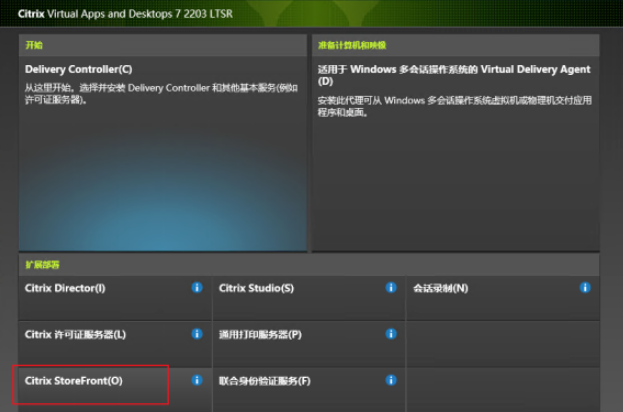Open the info icon for Citrix StoreFront

pyautogui.click(x=197, y=380)
